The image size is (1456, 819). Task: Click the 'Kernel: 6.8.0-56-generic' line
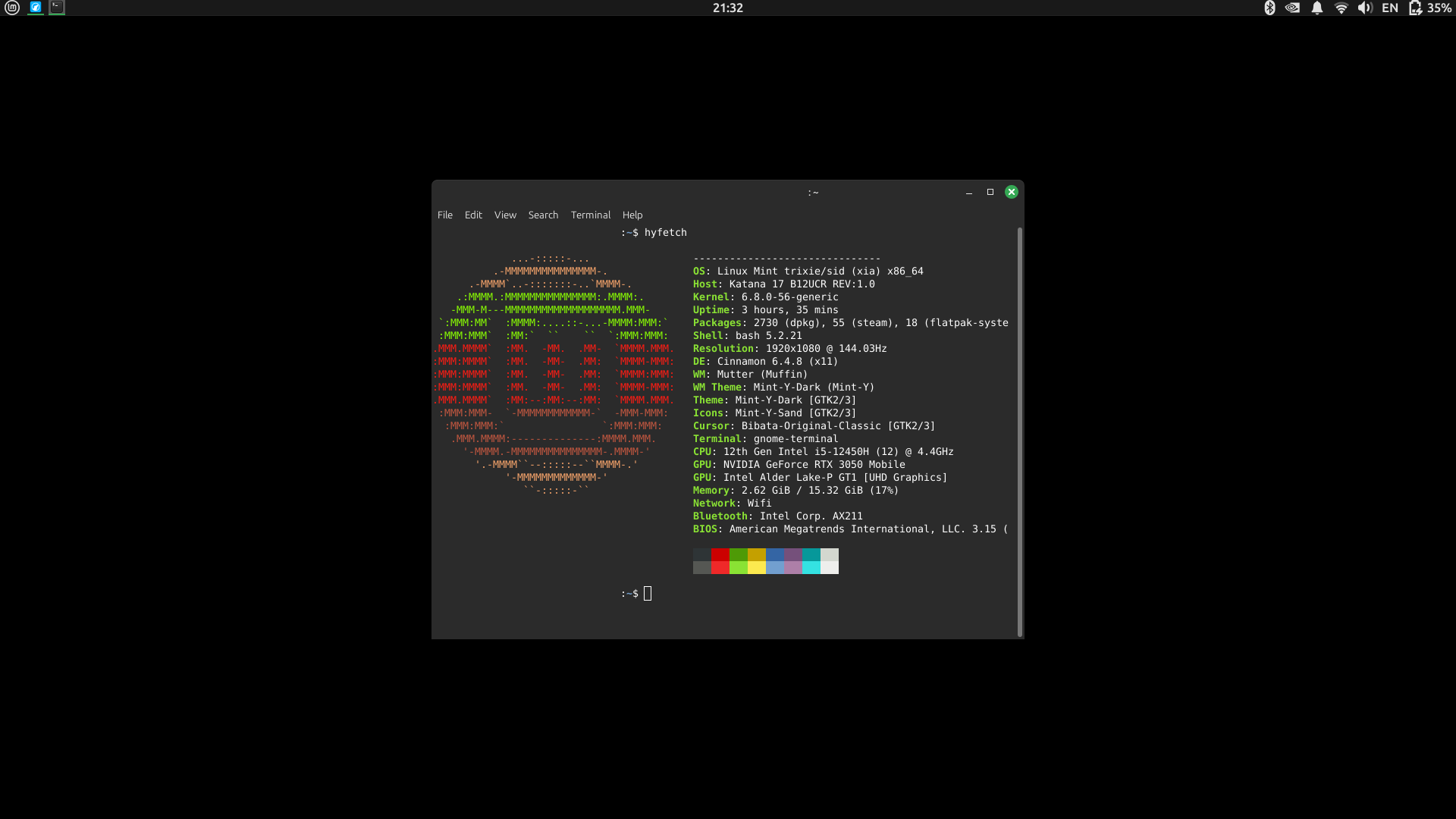click(x=766, y=297)
